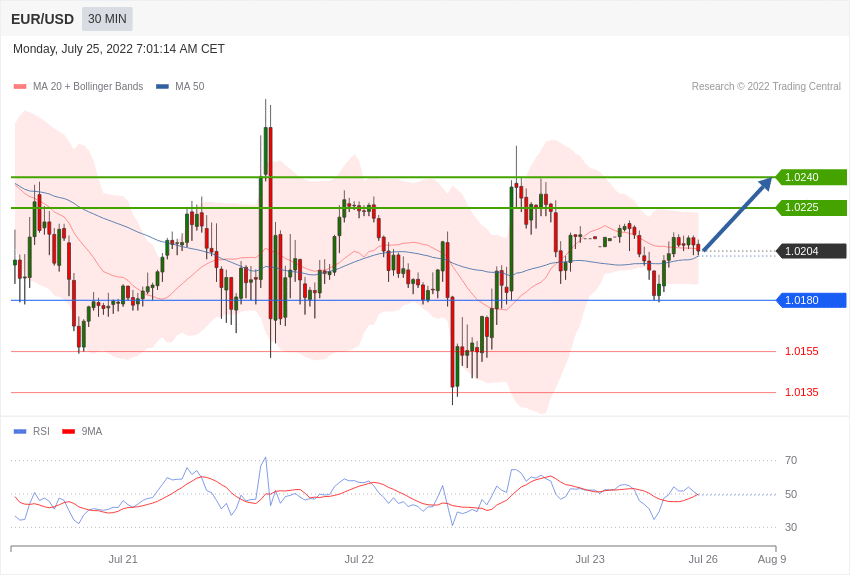This screenshot has width=850, height=576.
Task: Click the Jul 26 date axis label
Action: [x=703, y=559]
